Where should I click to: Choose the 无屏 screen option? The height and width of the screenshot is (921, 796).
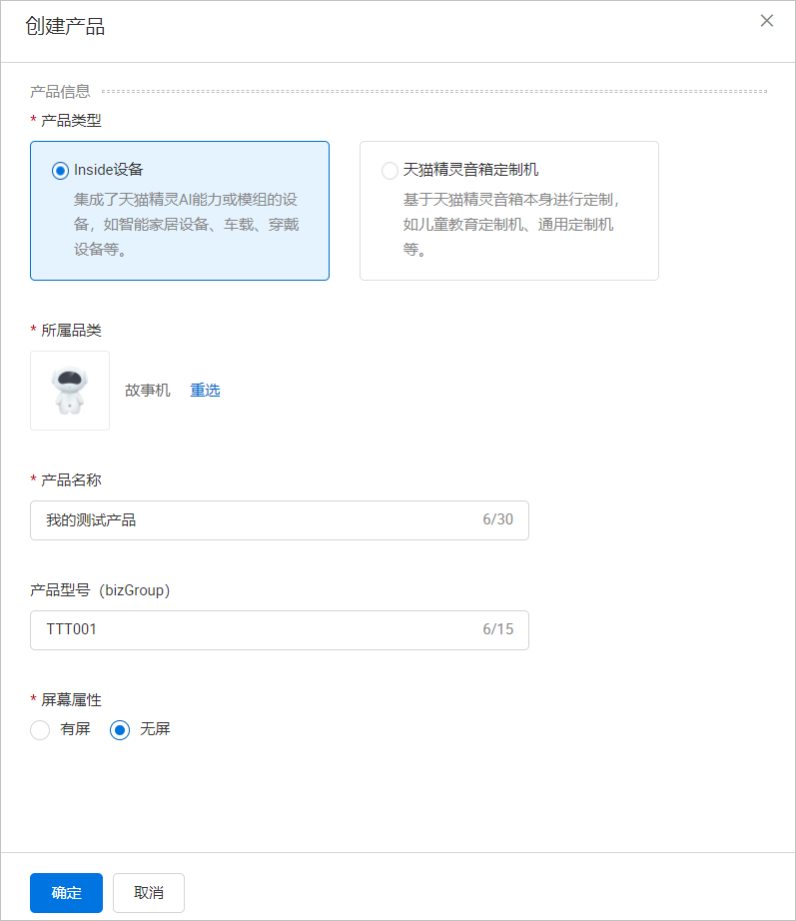tap(120, 730)
